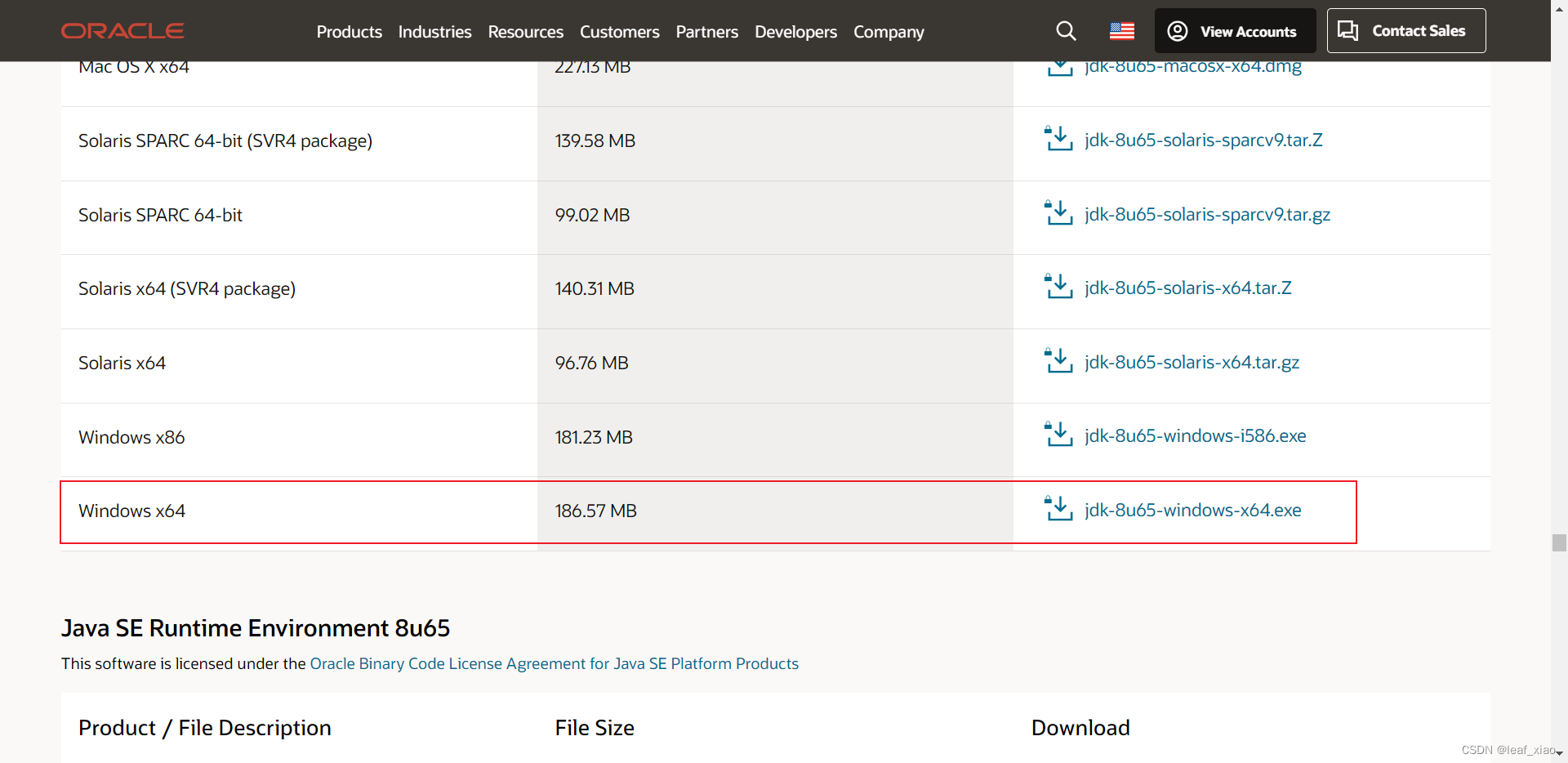The width and height of the screenshot is (1568, 763).
Task: Select the 'Windows x86' row label
Action: [x=131, y=437]
